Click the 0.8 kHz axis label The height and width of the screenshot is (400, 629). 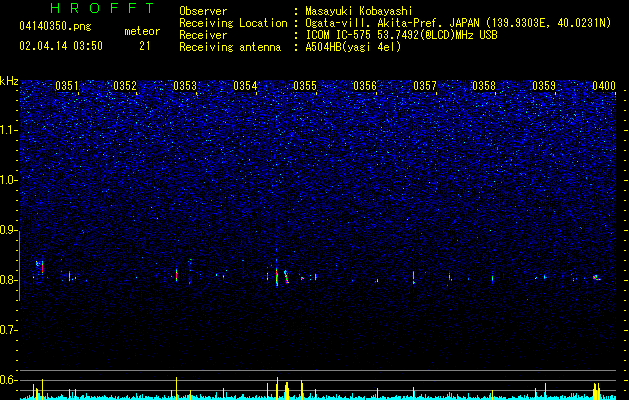point(9,280)
